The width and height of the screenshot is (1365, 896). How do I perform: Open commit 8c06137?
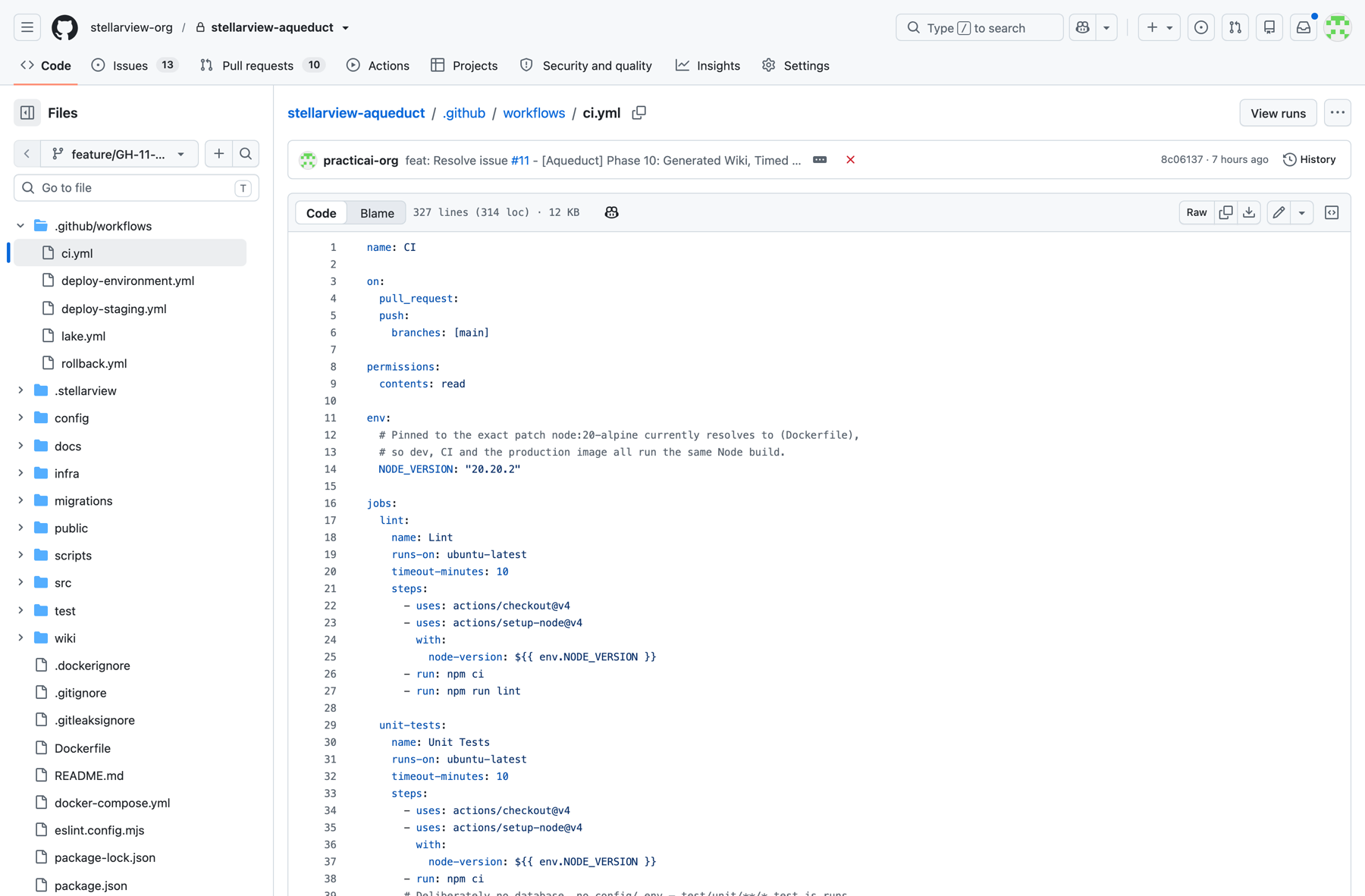(x=1181, y=159)
